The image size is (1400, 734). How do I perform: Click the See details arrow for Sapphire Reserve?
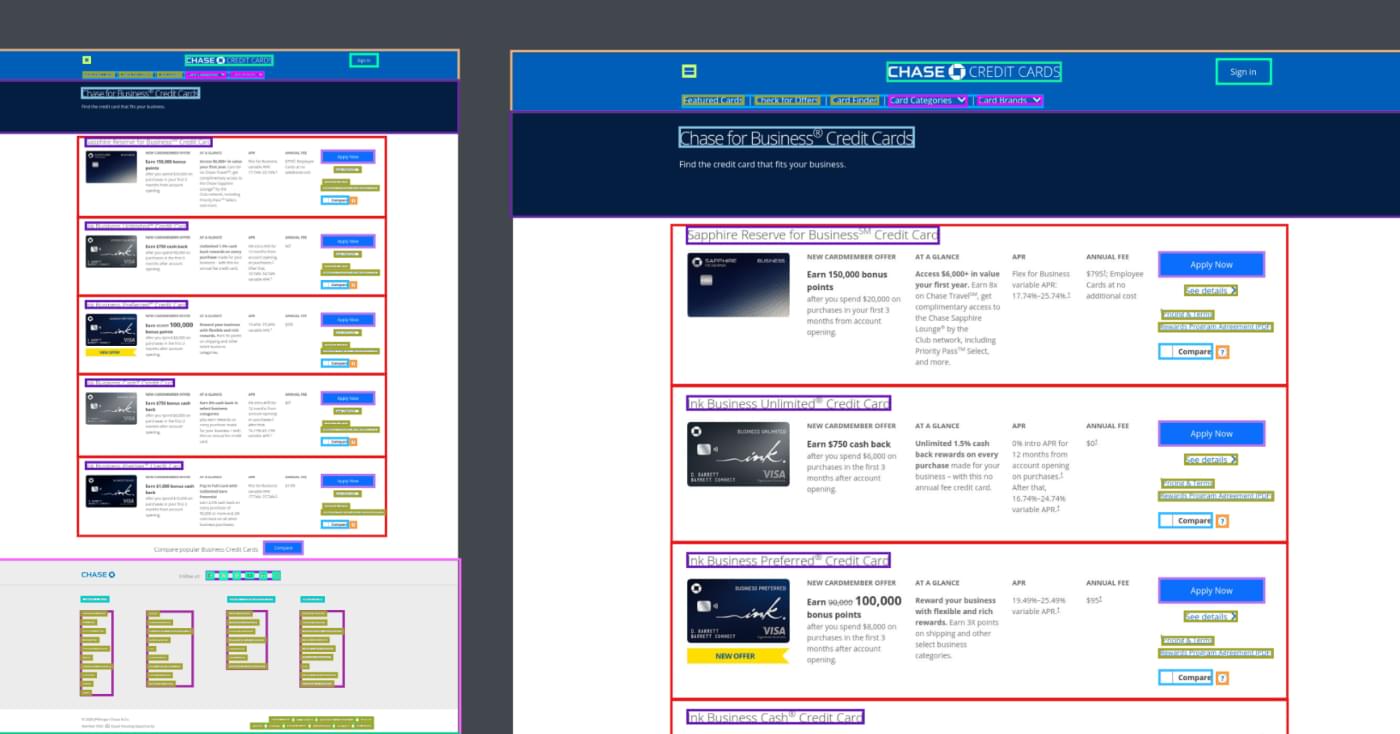[x=1211, y=291]
